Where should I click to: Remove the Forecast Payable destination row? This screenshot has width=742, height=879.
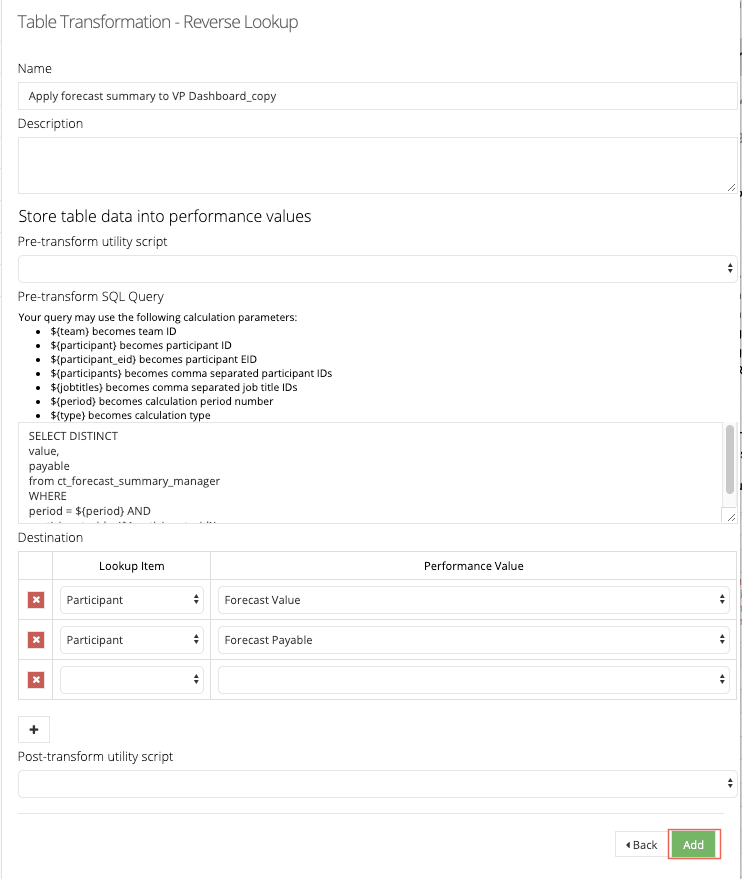[36, 640]
